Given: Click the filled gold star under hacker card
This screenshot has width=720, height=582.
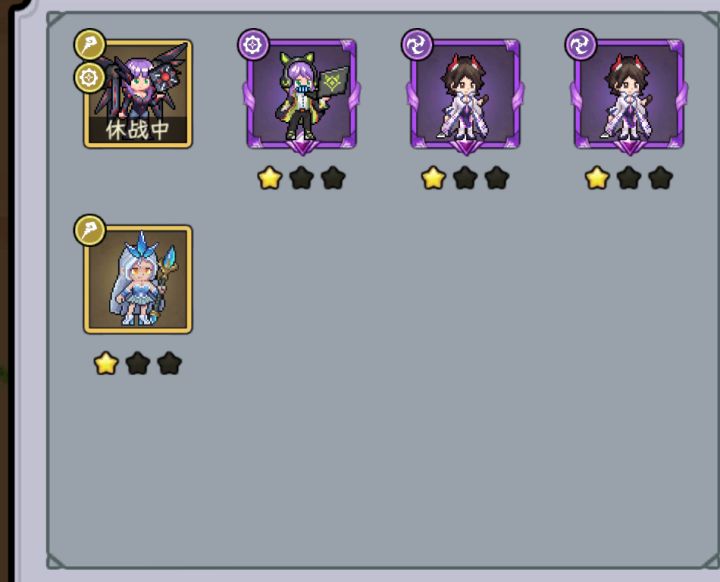Looking at the screenshot, I should click(270, 178).
